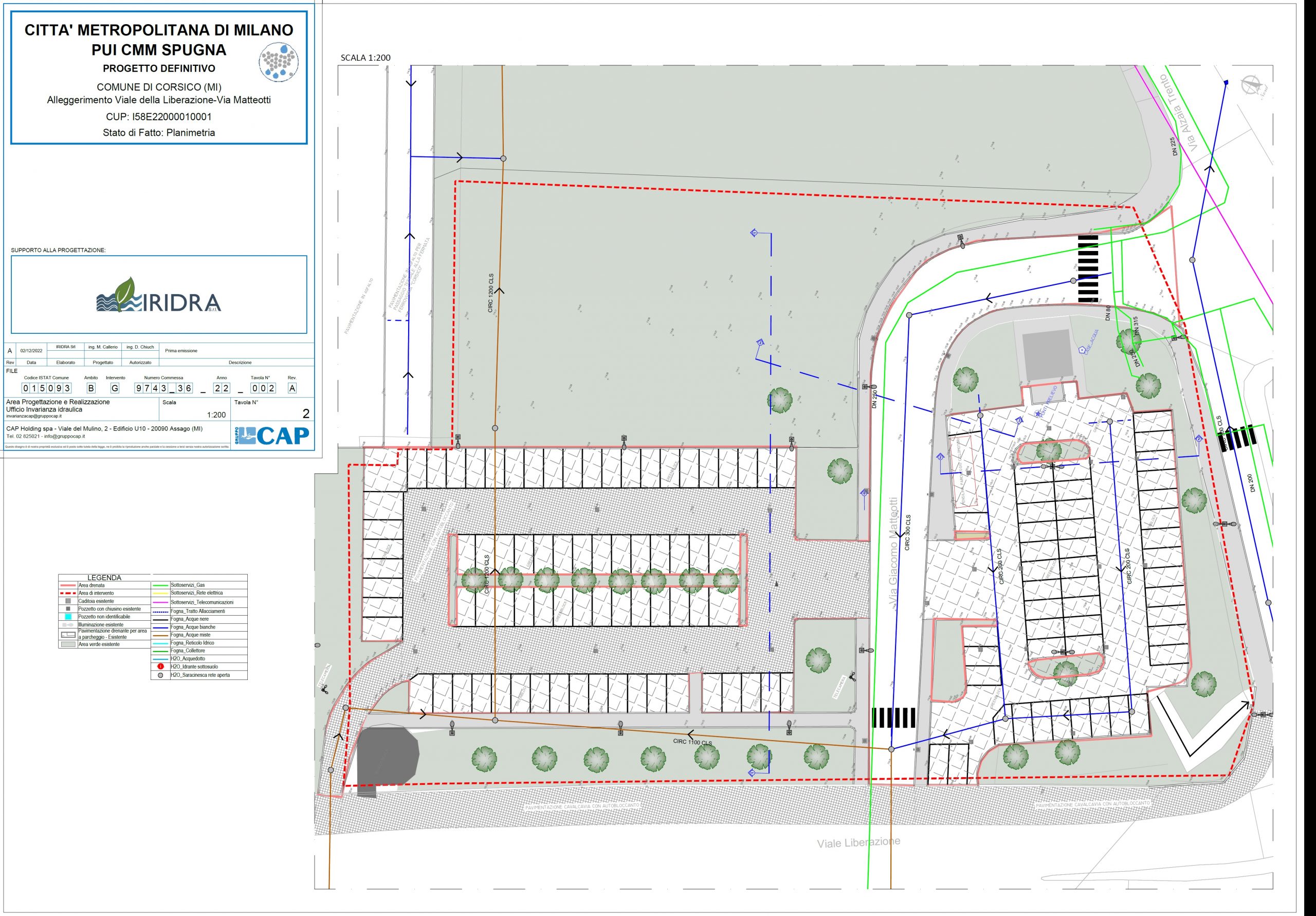Viewport: 1316px width, 916px height.
Task: Click the Illuminazione esistente legend symbol
Action: (x=68, y=624)
